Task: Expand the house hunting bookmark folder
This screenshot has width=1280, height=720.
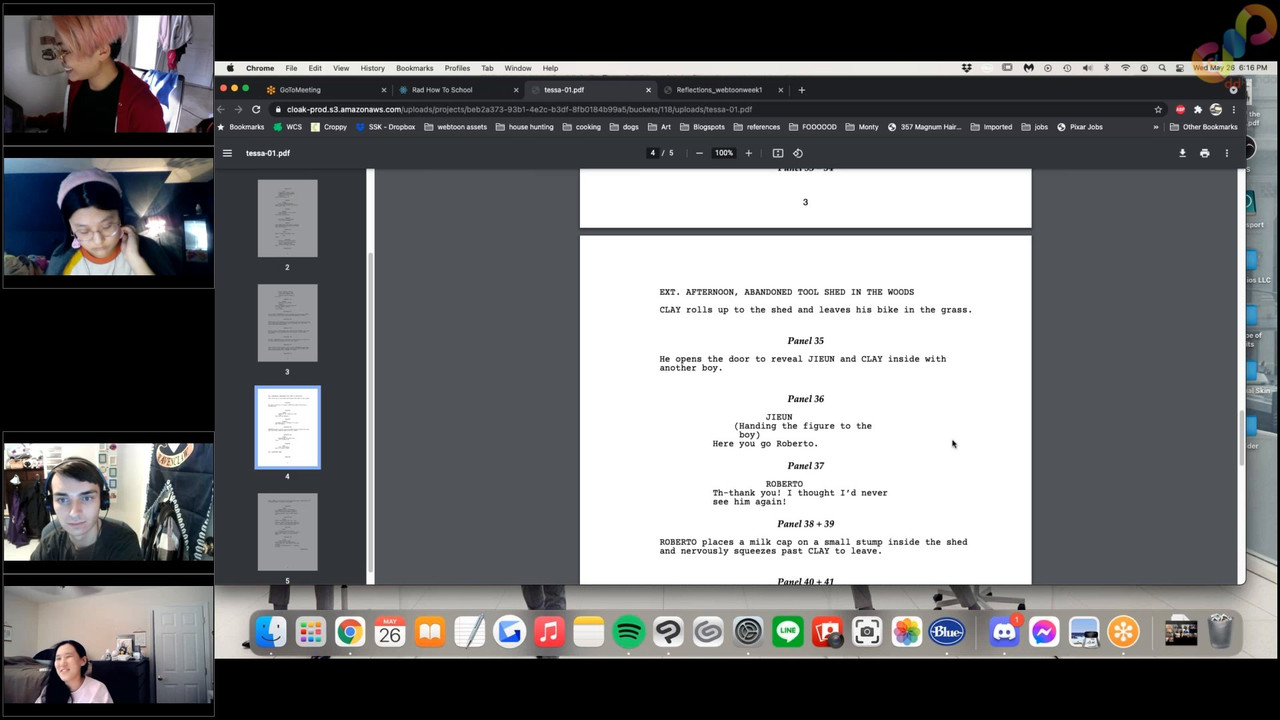Action: (524, 127)
